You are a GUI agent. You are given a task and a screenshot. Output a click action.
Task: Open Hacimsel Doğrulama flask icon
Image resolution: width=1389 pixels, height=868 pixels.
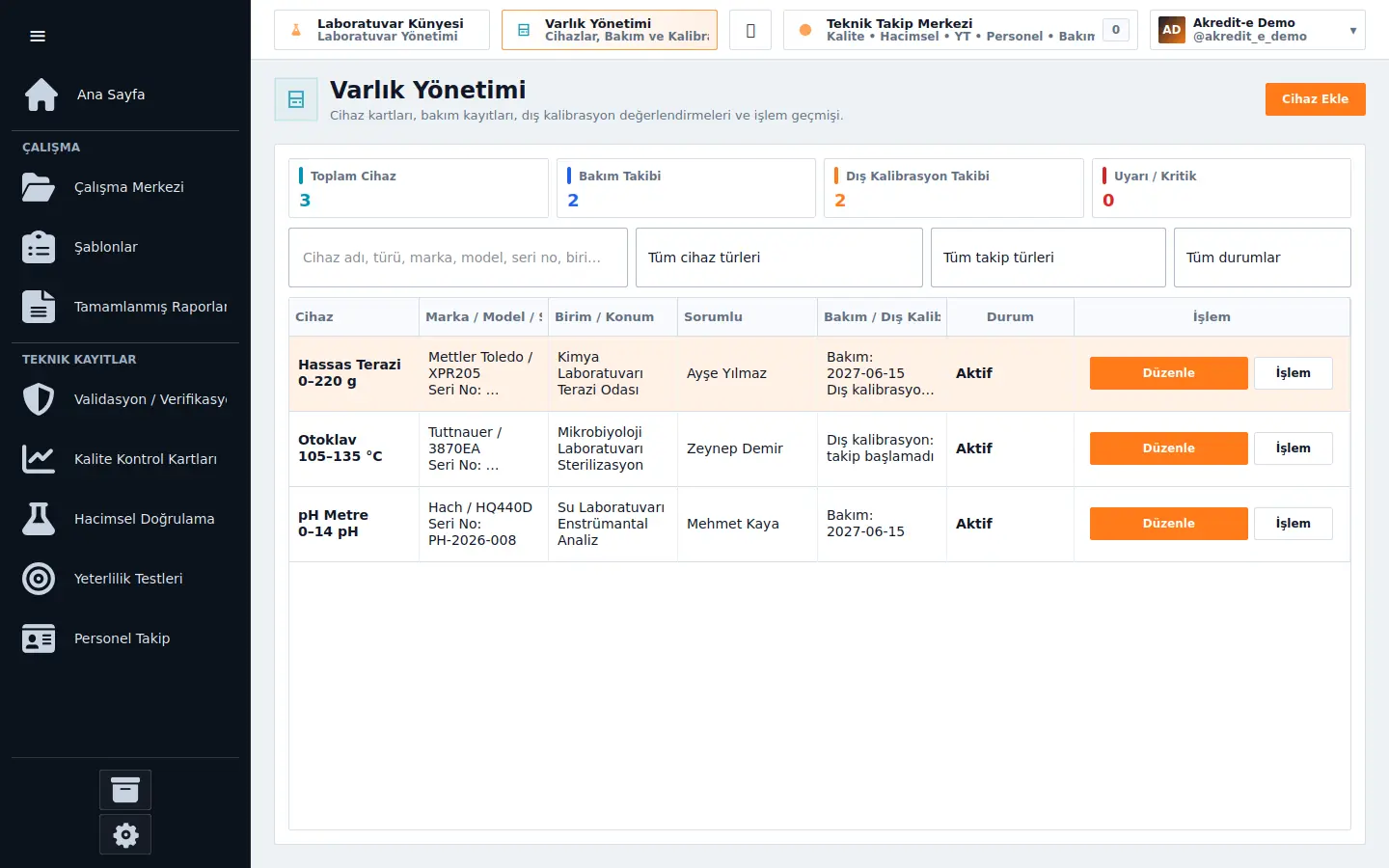point(39,519)
